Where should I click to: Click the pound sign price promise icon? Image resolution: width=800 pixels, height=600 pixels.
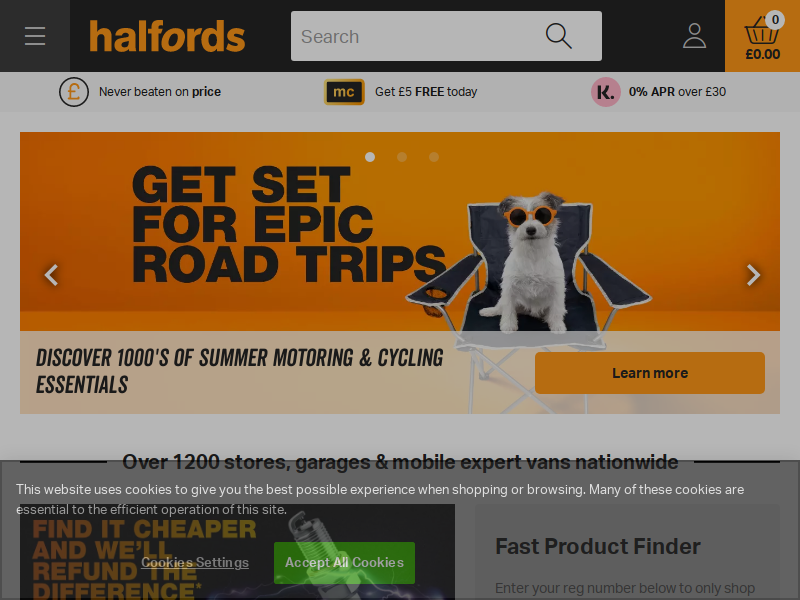[74, 92]
